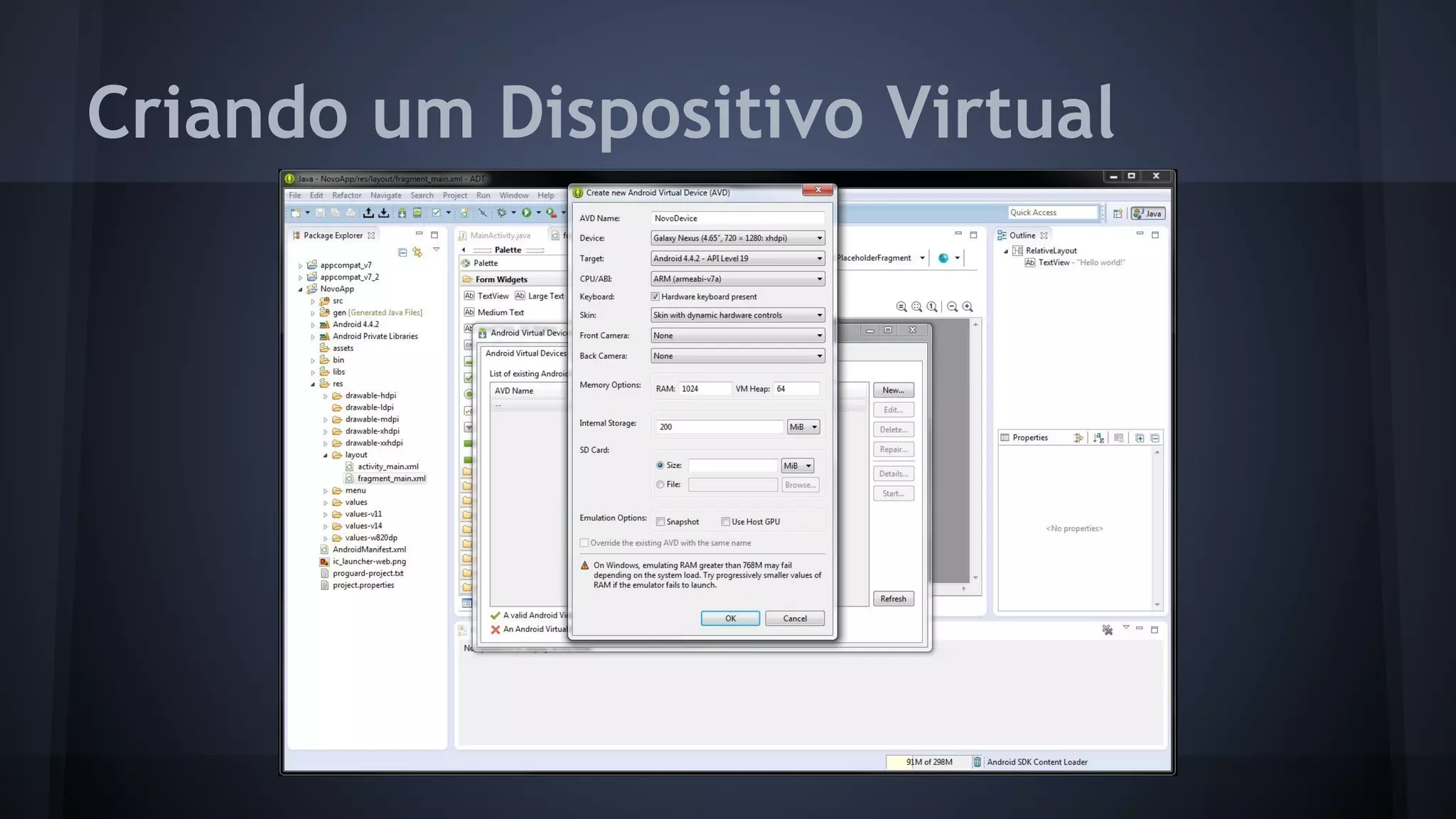Click Link with Editor icon

tap(417, 252)
